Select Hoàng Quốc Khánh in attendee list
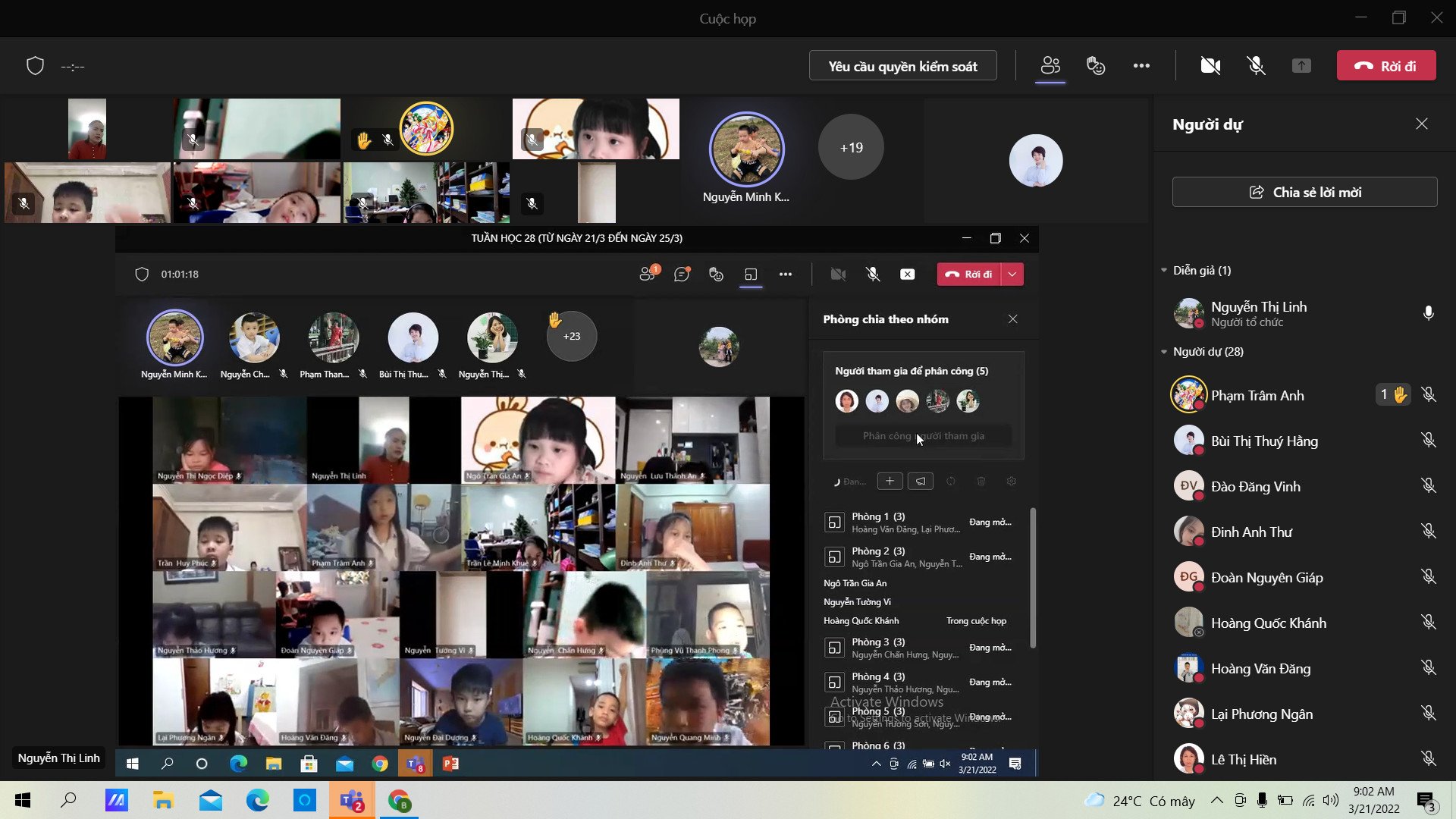This screenshot has height=819, width=1456. [1268, 623]
